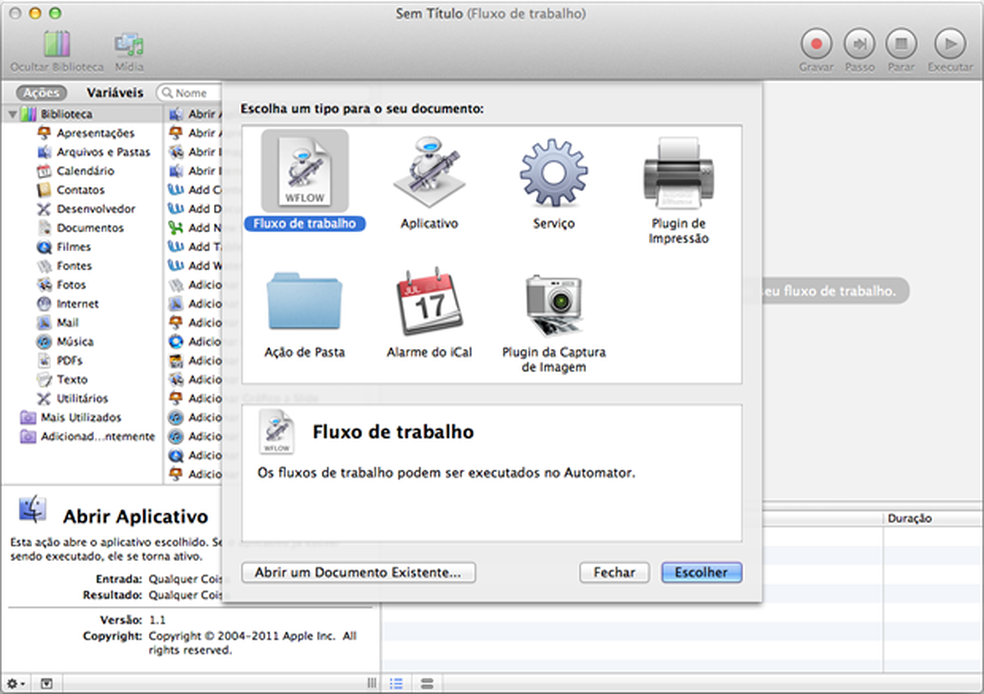The height and width of the screenshot is (694, 984).
Task: Switch to the Variáveis tab
Action: pyautogui.click(x=115, y=93)
